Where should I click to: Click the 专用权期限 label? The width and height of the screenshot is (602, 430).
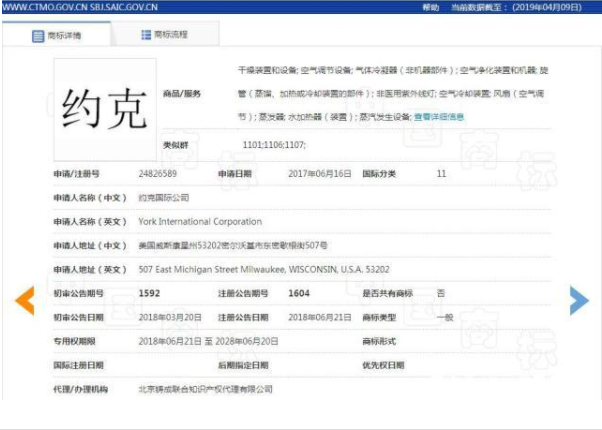(74, 341)
